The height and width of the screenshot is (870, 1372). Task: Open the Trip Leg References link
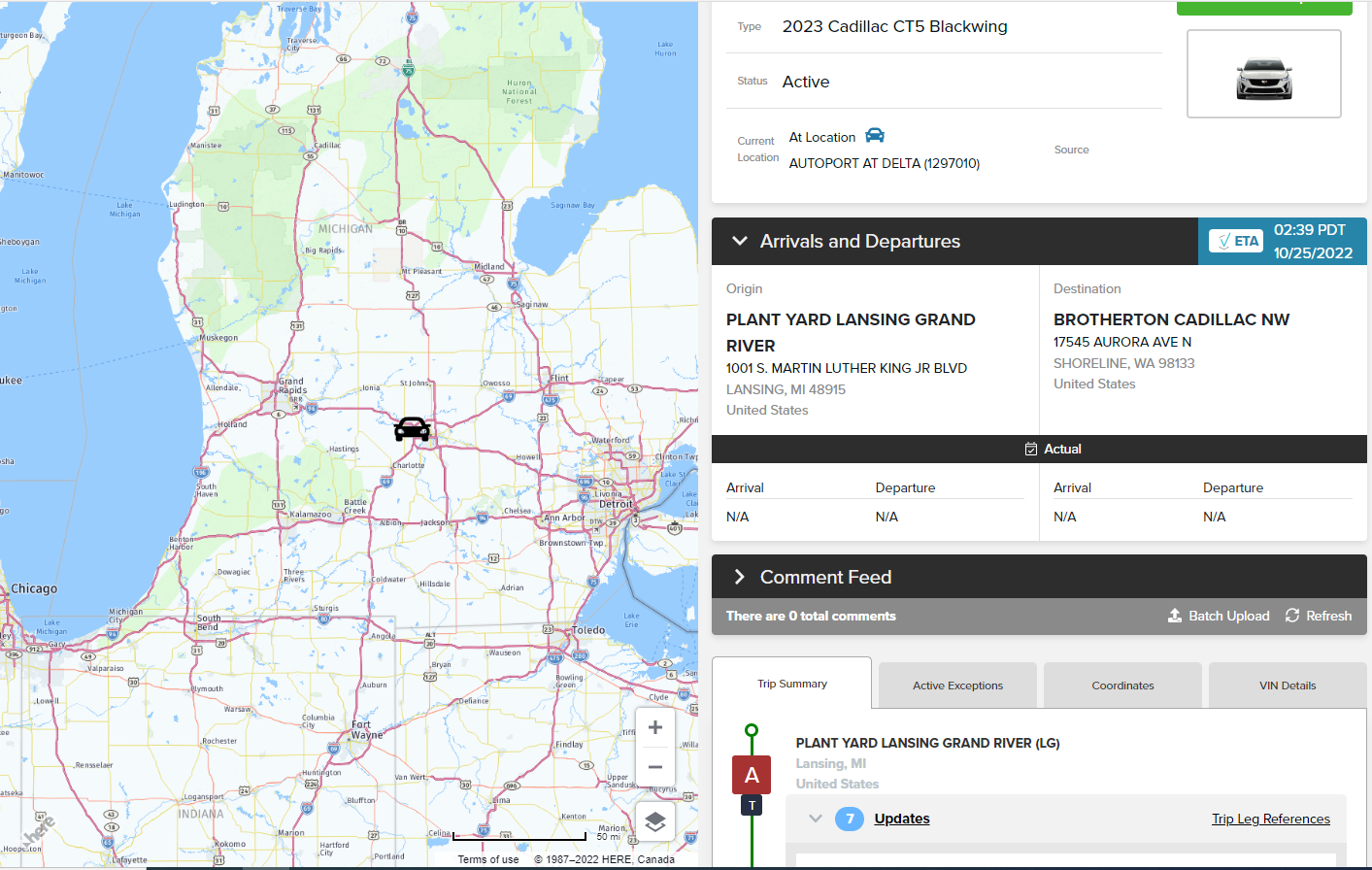coord(1270,819)
